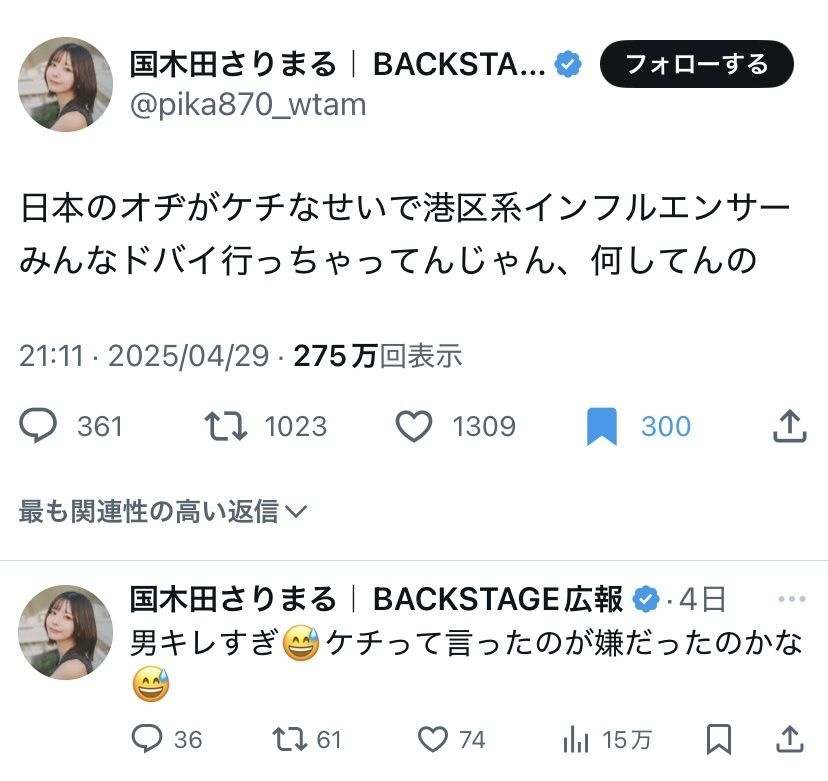Click the verified badge beside main author name
The width and height of the screenshot is (828, 781).
tap(569, 65)
